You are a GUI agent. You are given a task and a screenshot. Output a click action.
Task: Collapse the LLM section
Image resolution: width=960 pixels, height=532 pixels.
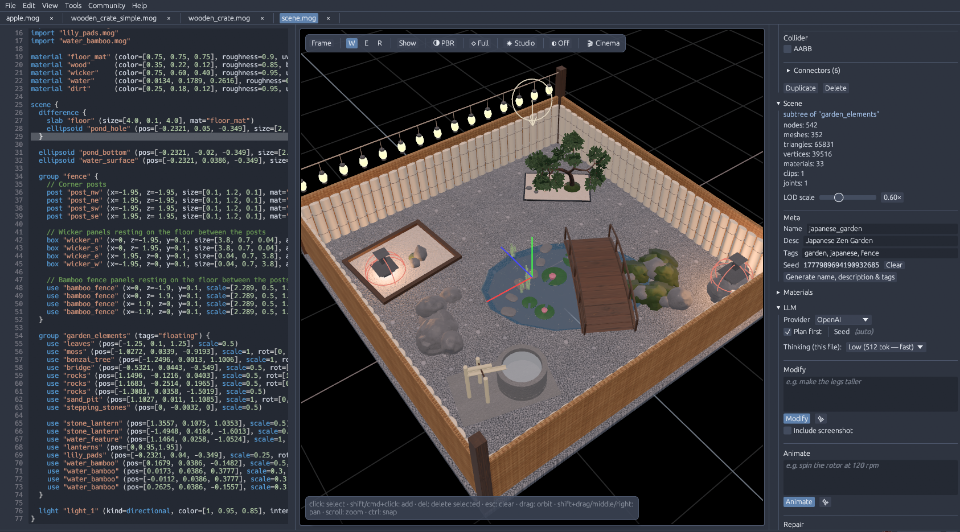[x=787, y=307]
